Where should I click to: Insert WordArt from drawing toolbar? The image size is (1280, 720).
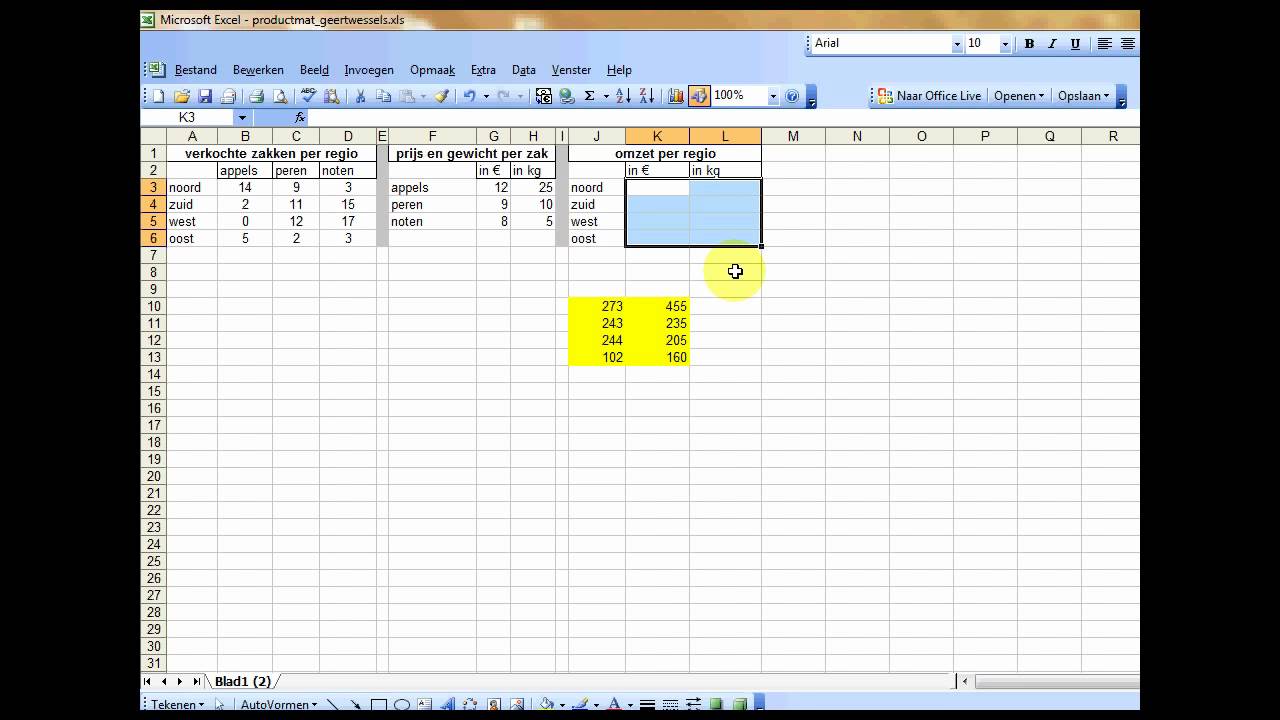point(447,705)
